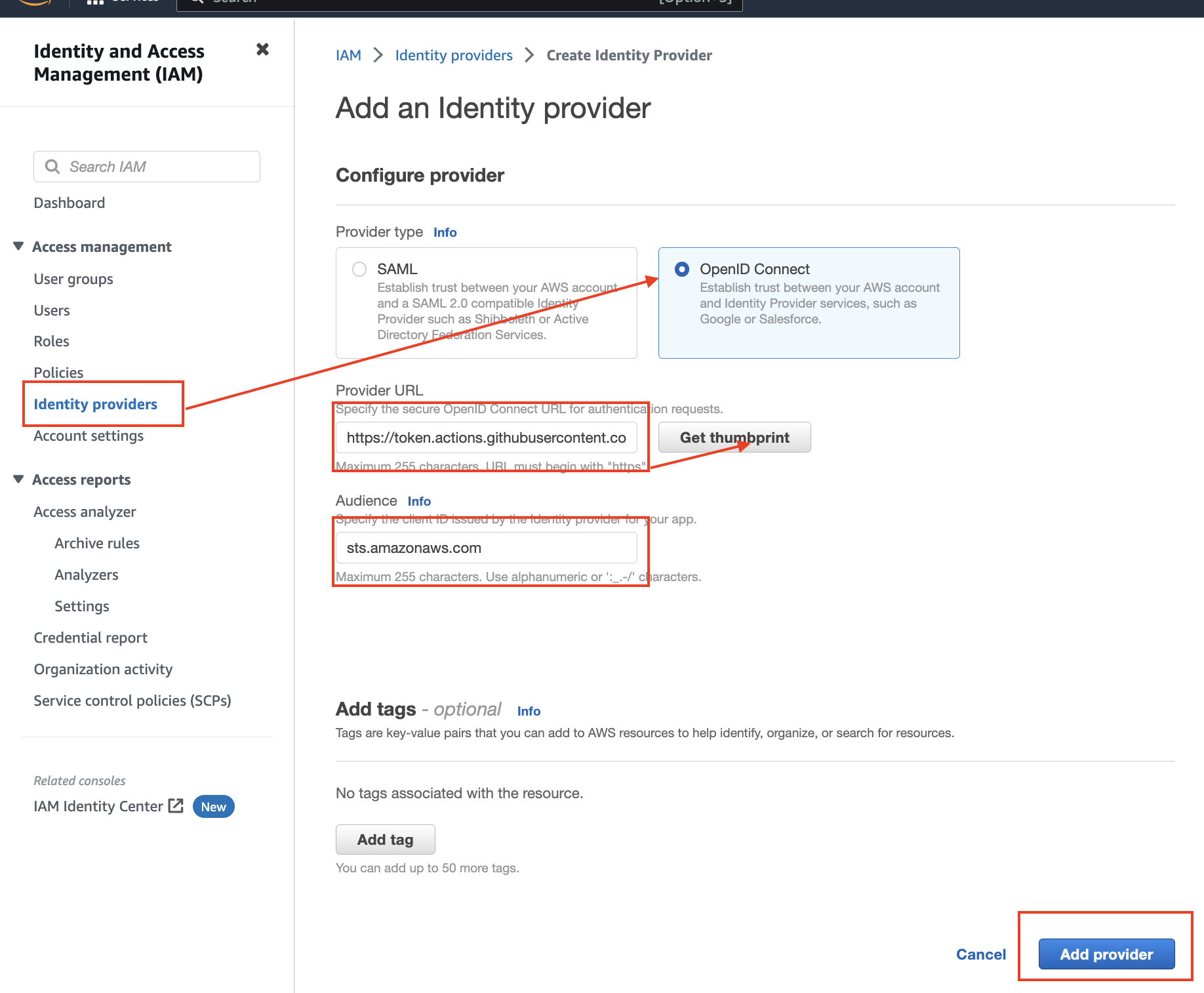Click the magnifier icon in Search IAM
Screen dimensions: 1204x993
[52, 167]
